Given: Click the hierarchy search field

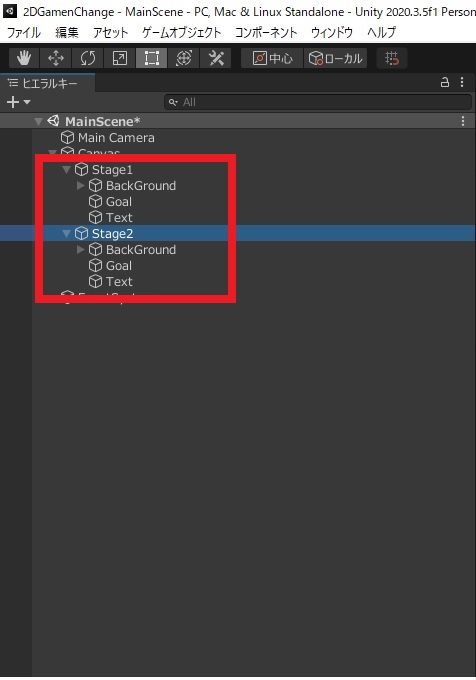Looking at the screenshot, I should 318,102.
